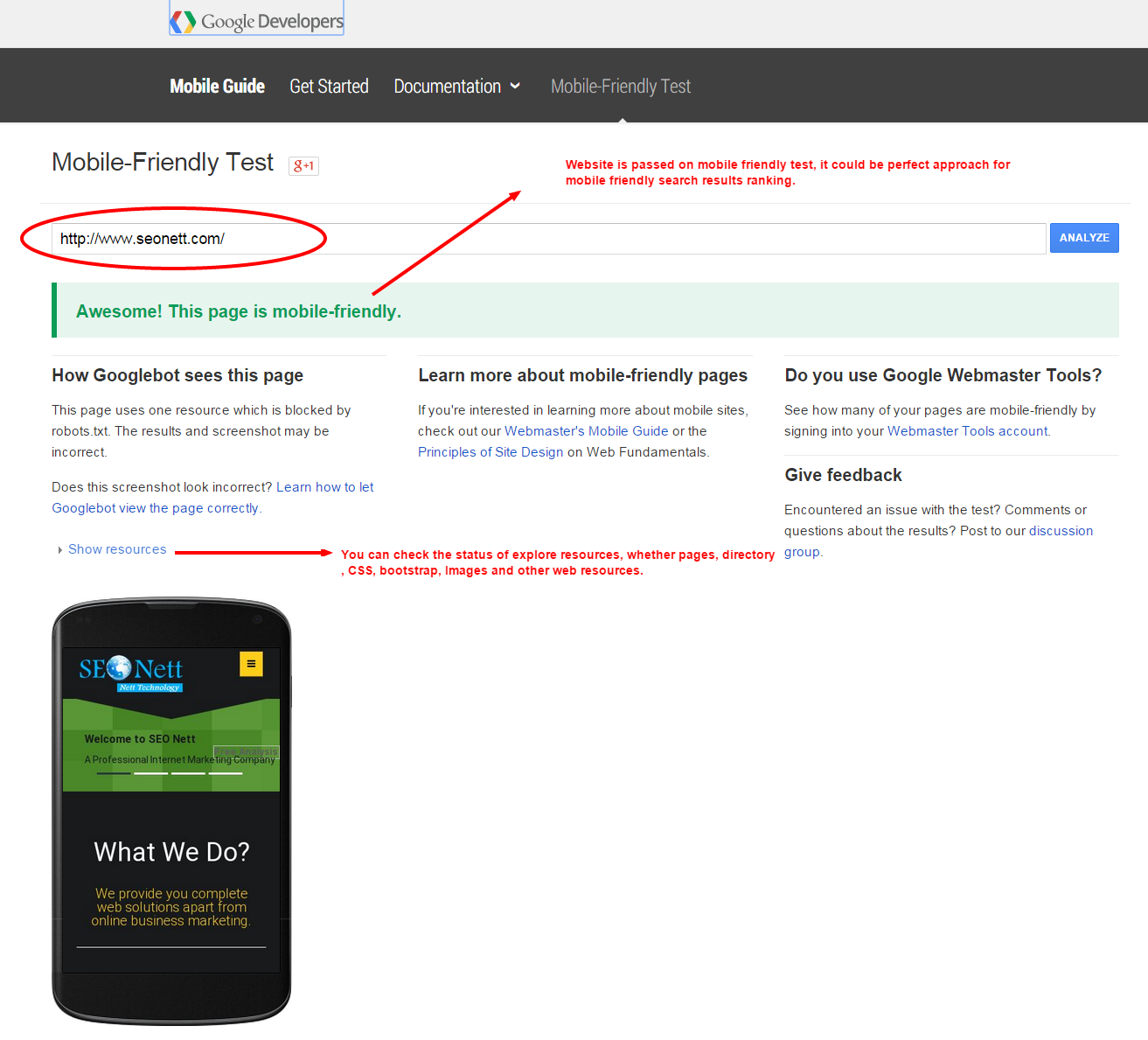Click the first slider indicator in phone preview
Viewport: 1148px width, 1040px height.
(x=114, y=773)
